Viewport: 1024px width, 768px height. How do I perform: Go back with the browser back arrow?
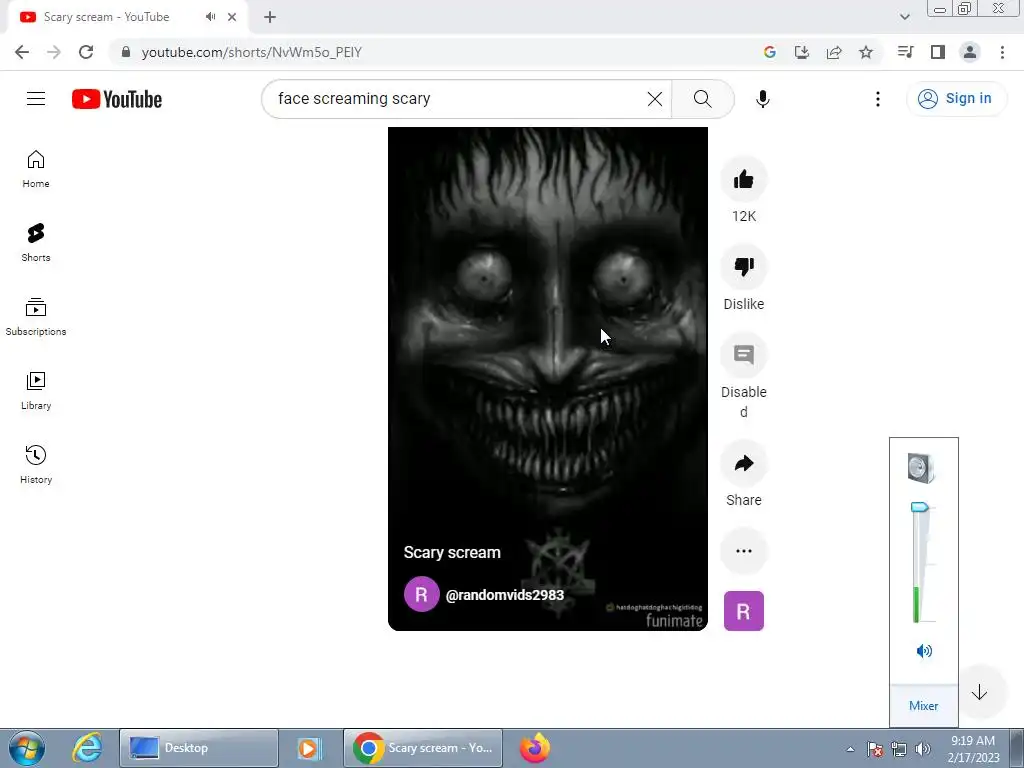tap(22, 52)
